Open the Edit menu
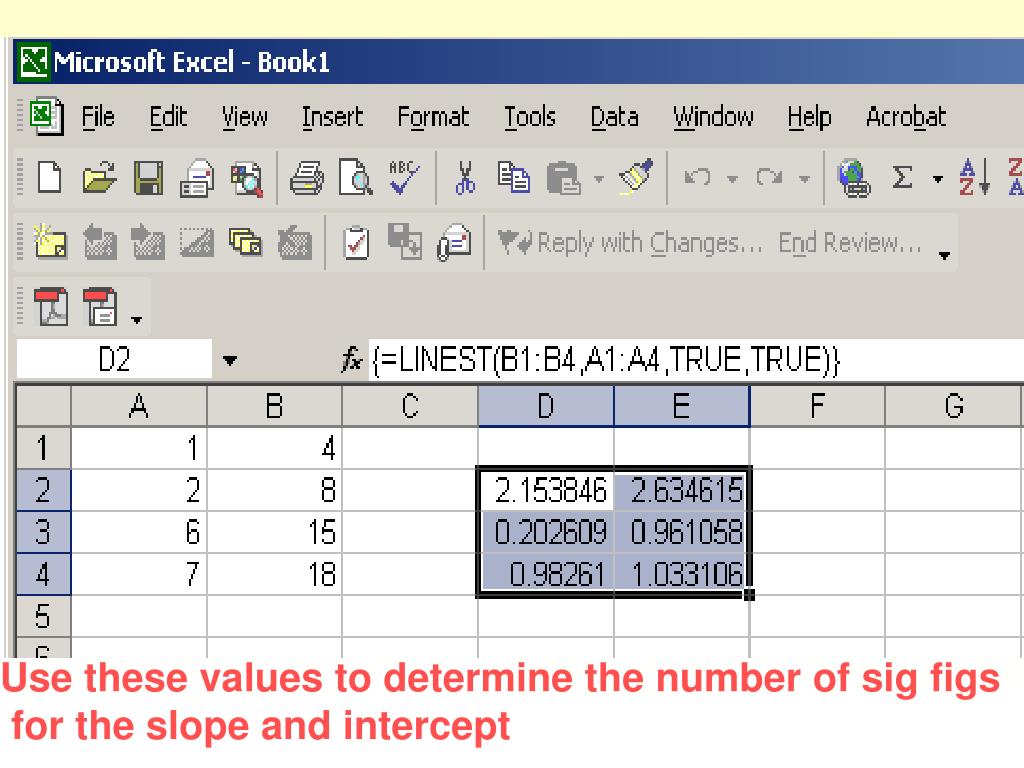1024x768 pixels. pos(168,118)
